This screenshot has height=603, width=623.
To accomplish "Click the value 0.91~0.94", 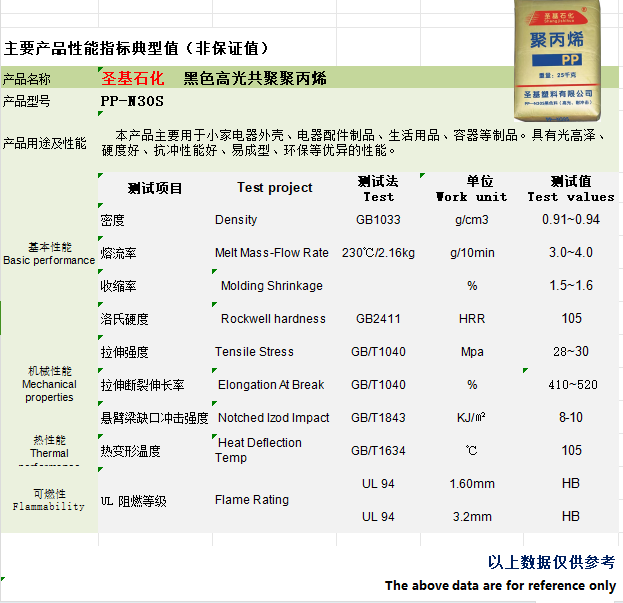I will [x=571, y=219].
